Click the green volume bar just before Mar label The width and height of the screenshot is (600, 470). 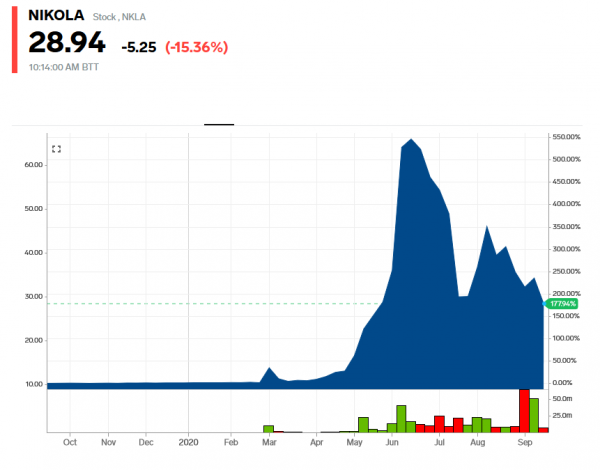pyautogui.click(x=268, y=429)
